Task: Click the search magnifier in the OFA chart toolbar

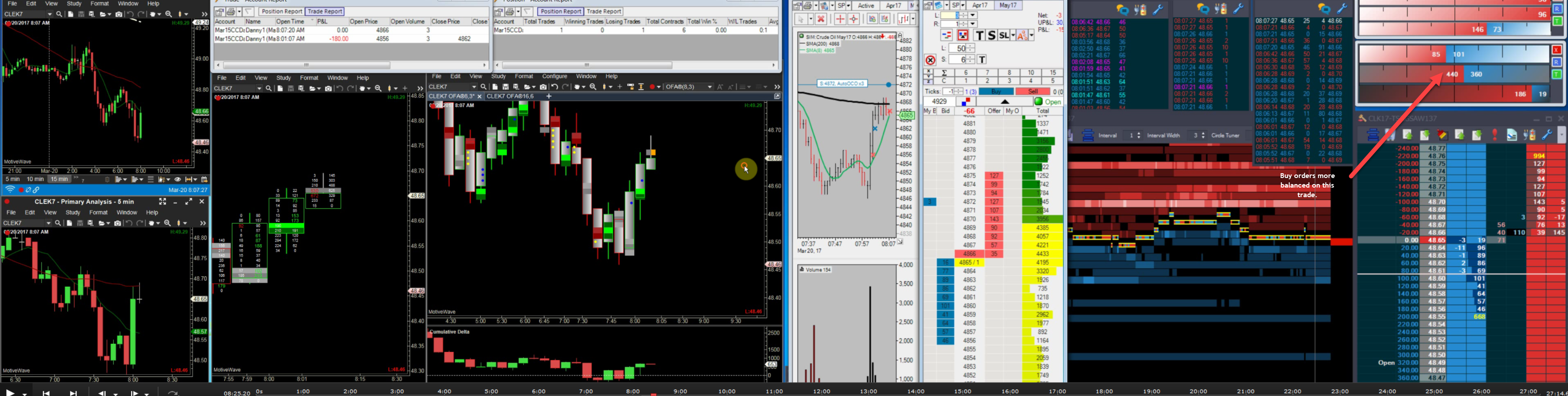Action: 484,87
